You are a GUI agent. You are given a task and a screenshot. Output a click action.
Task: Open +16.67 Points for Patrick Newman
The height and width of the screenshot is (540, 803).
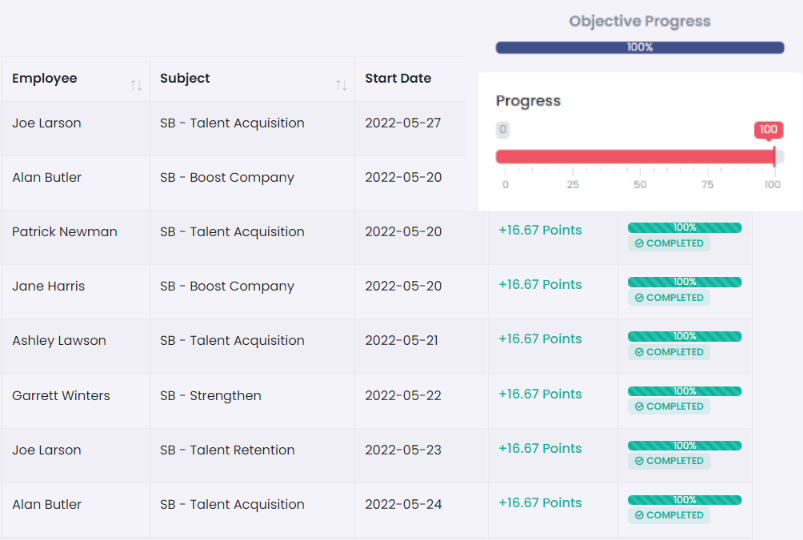(540, 230)
